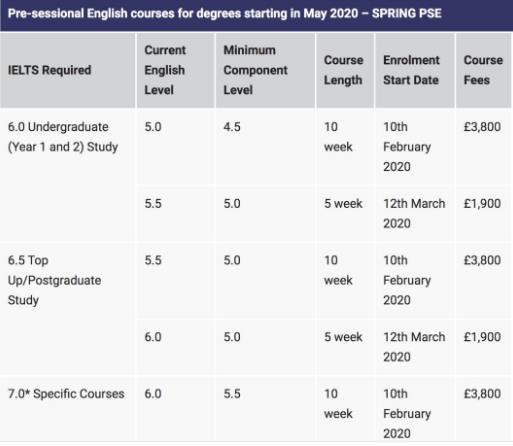The height and width of the screenshot is (446, 513).
Task: Select current level 5.0 in the first row
Action: click(x=153, y=127)
